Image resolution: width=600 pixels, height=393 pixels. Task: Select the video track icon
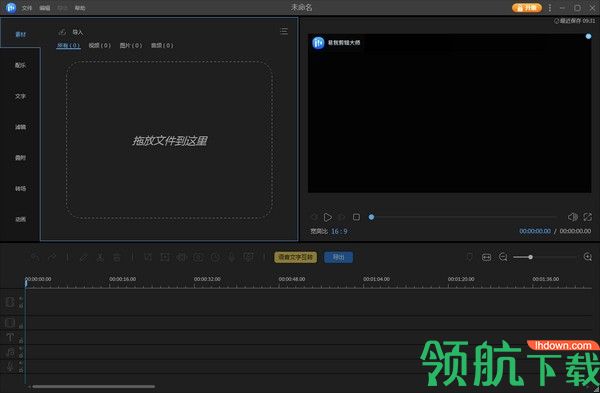(10, 302)
